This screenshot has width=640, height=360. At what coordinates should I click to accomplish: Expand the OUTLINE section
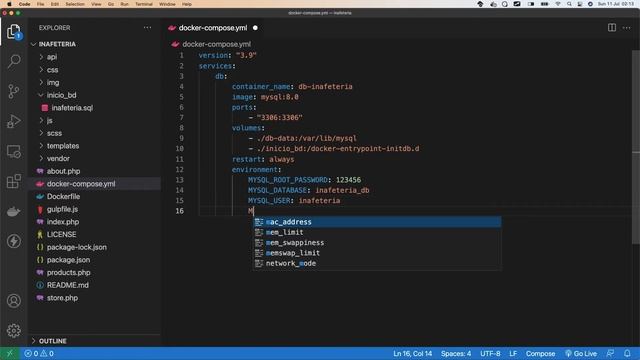tap(53, 341)
